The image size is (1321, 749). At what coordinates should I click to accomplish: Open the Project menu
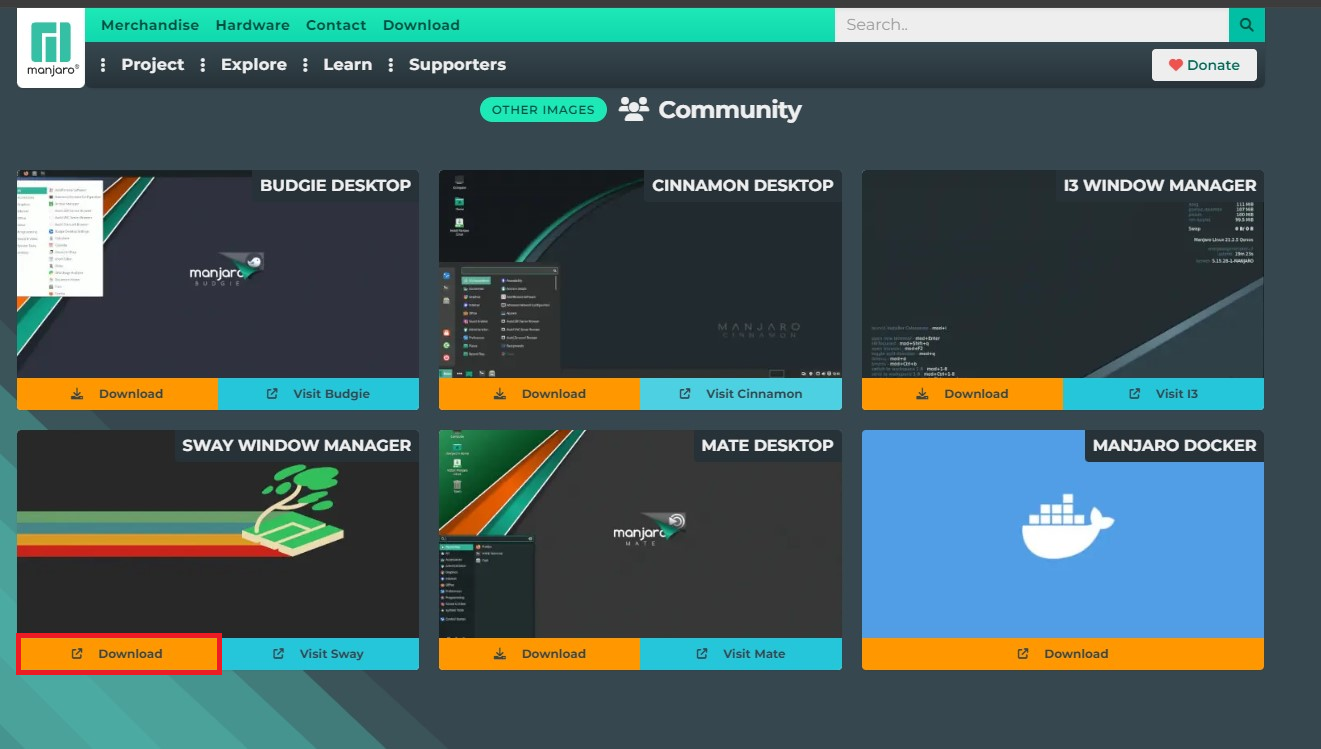click(153, 65)
